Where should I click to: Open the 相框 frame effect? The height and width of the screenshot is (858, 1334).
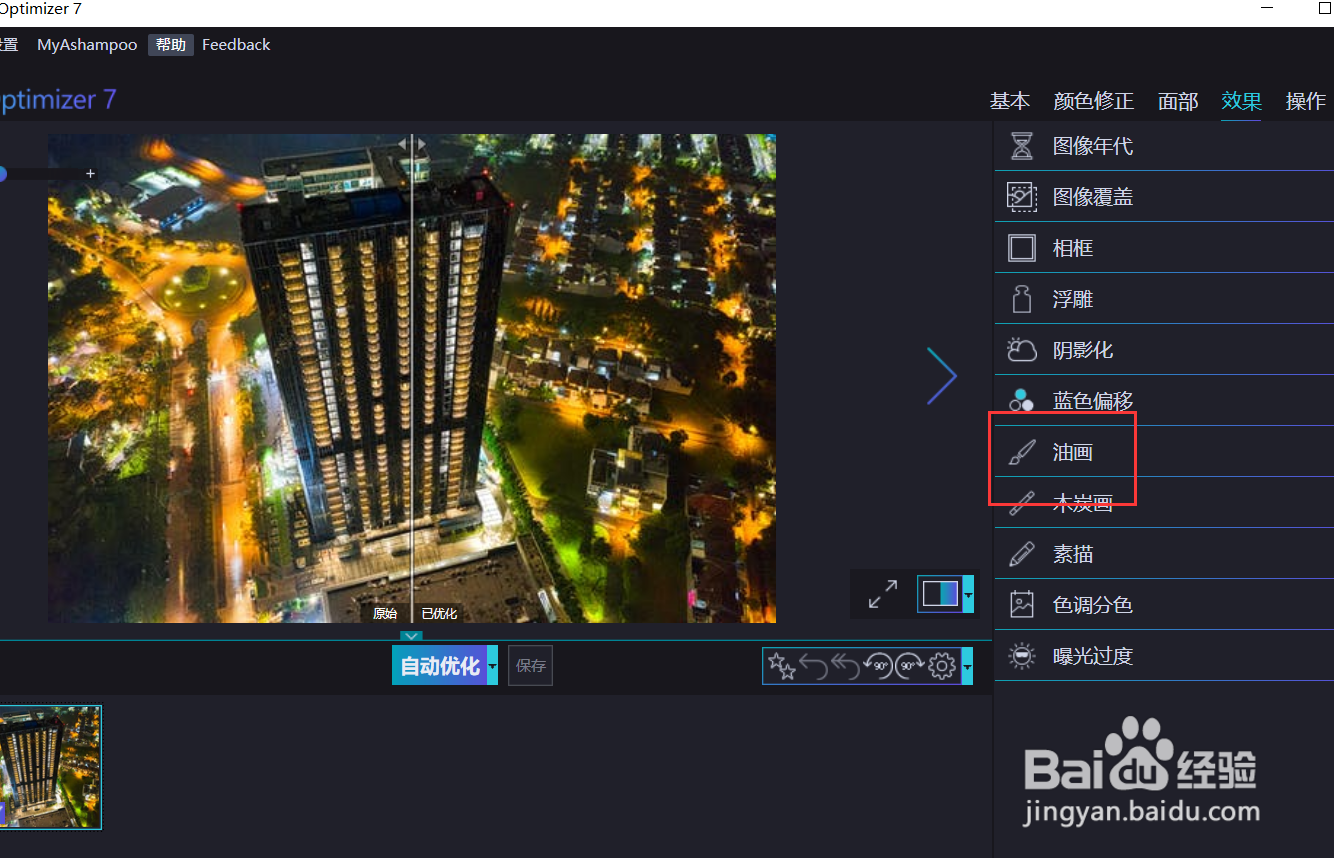1074,247
